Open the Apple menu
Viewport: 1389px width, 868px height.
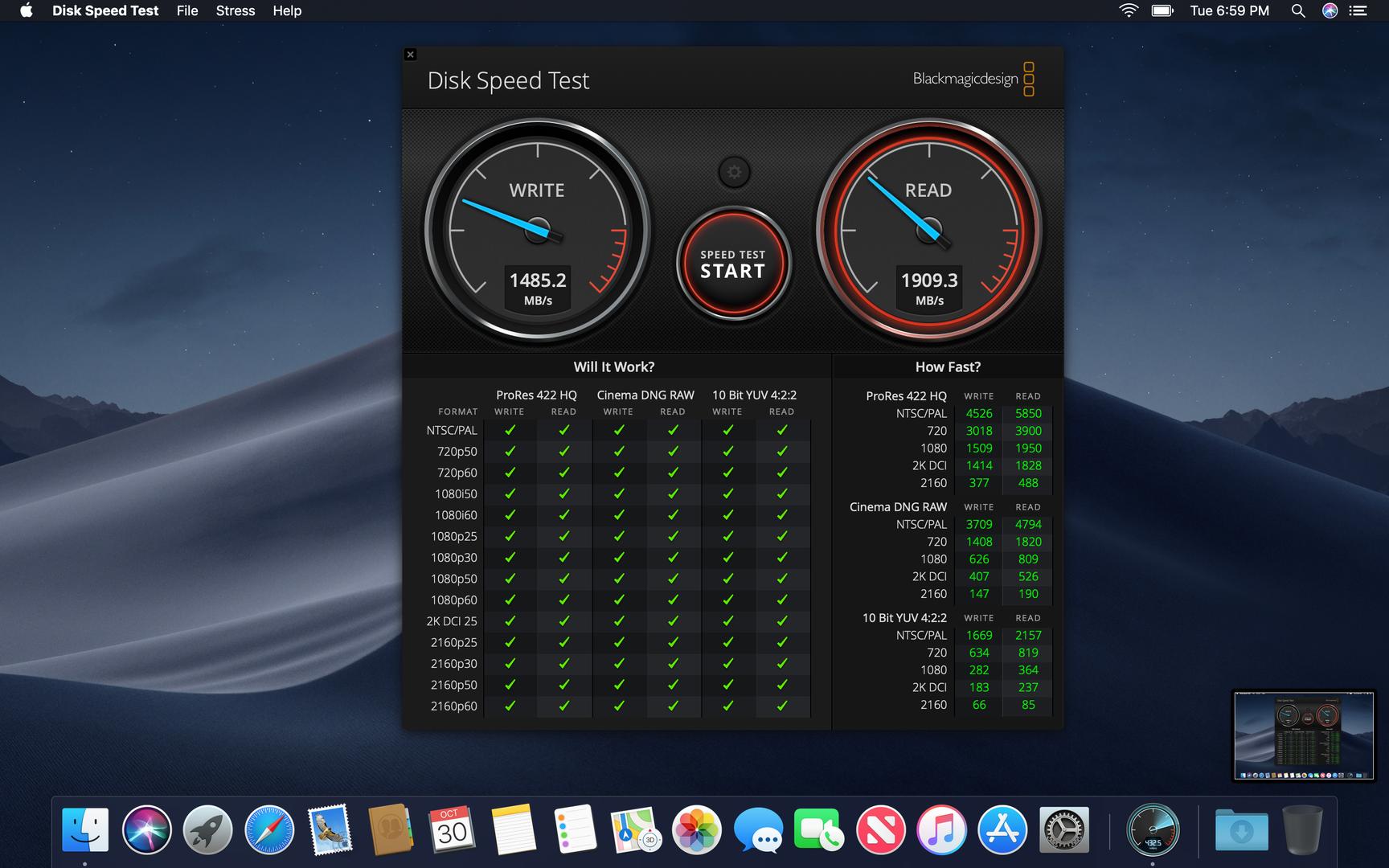click(x=27, y=10)
